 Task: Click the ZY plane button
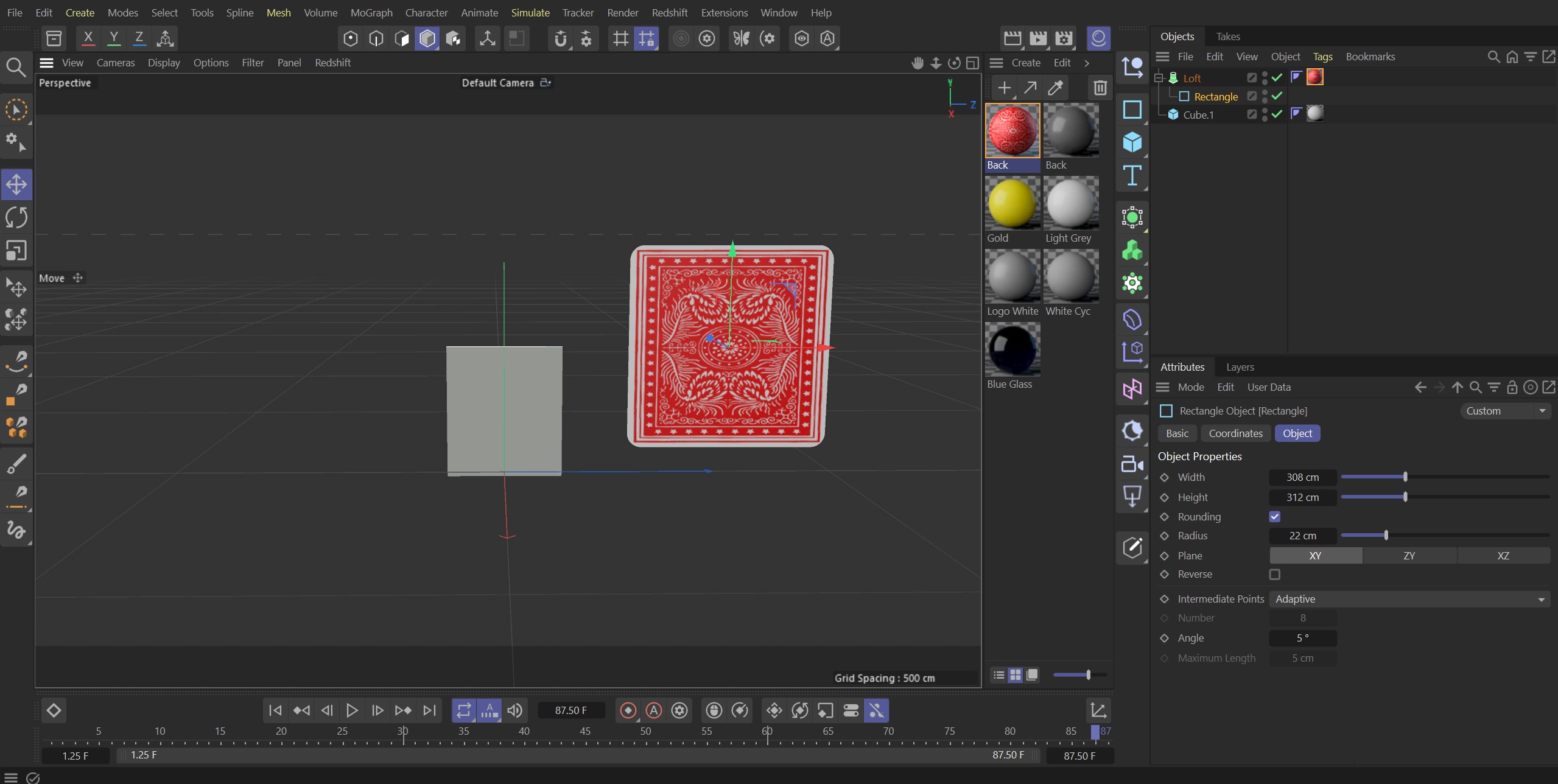[1408, 555]
